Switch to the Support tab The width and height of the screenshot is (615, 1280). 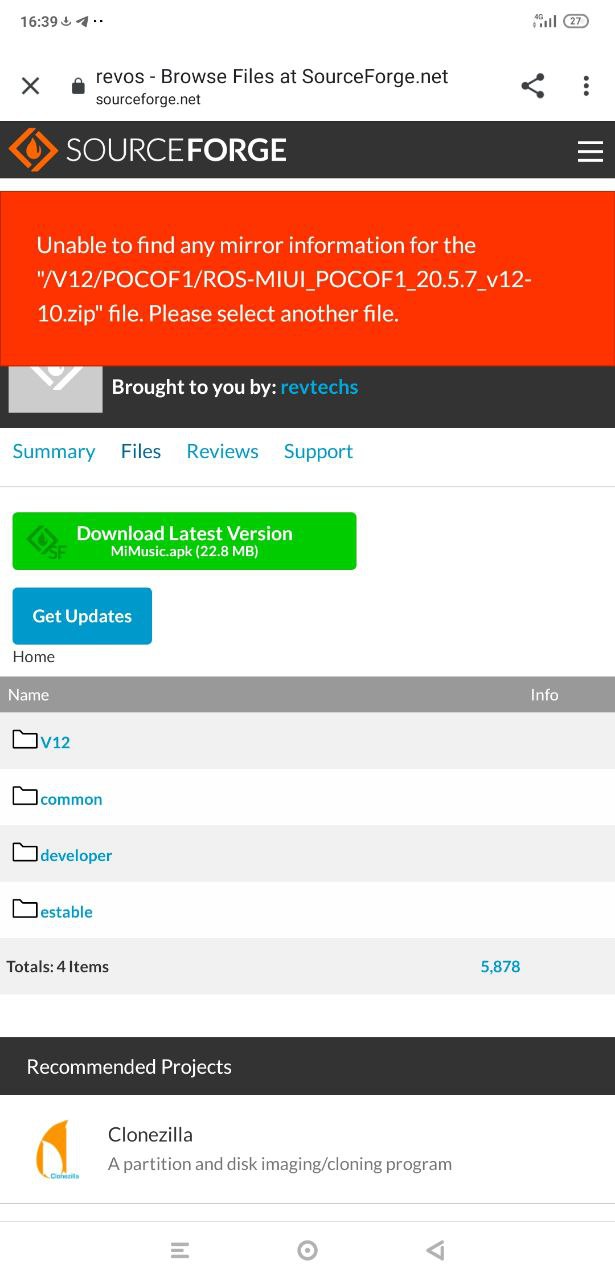coord(318,451)
